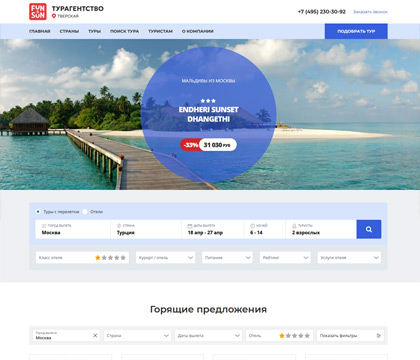Open the tourists field showing 2 взрослых
Viewport: 420px width, 360px height.
click(x=321, y=229)
